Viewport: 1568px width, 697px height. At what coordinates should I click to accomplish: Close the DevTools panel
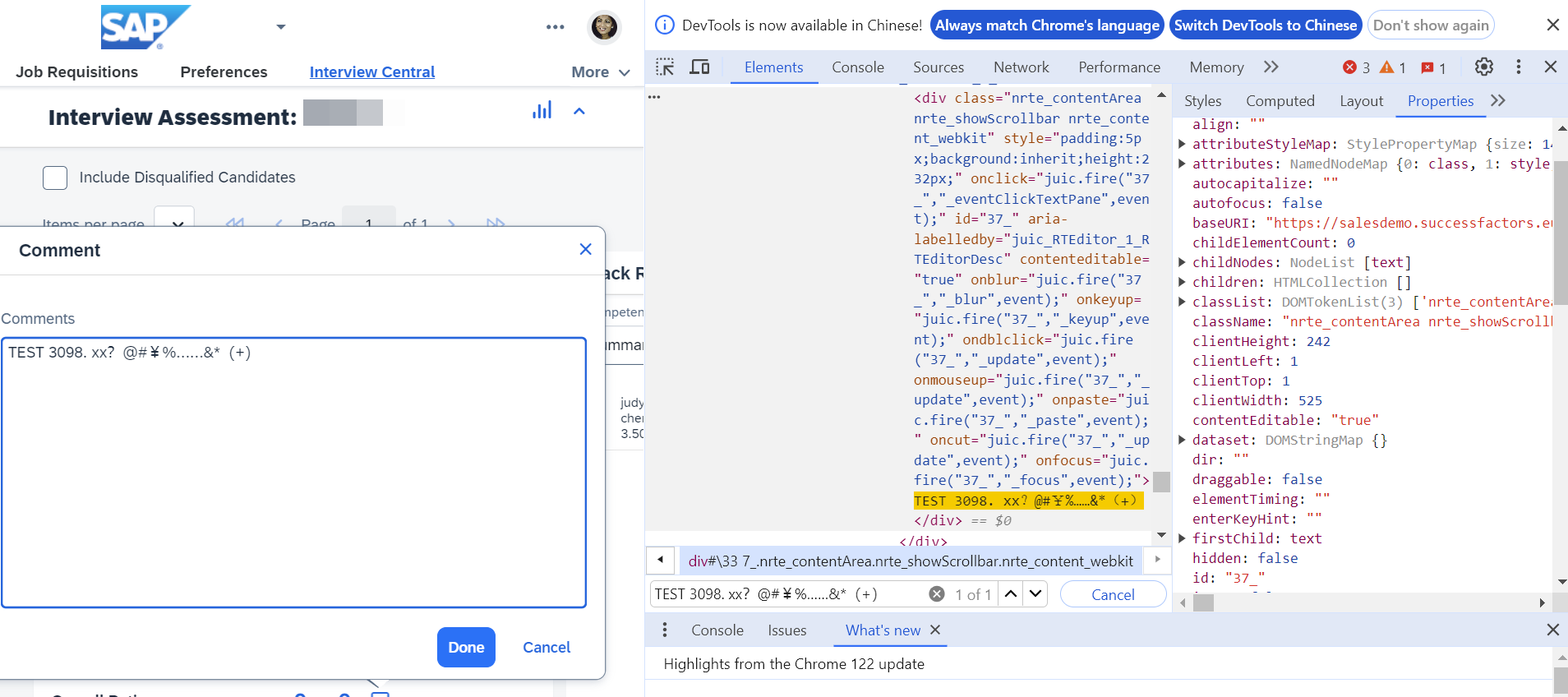click(1551, 67)
